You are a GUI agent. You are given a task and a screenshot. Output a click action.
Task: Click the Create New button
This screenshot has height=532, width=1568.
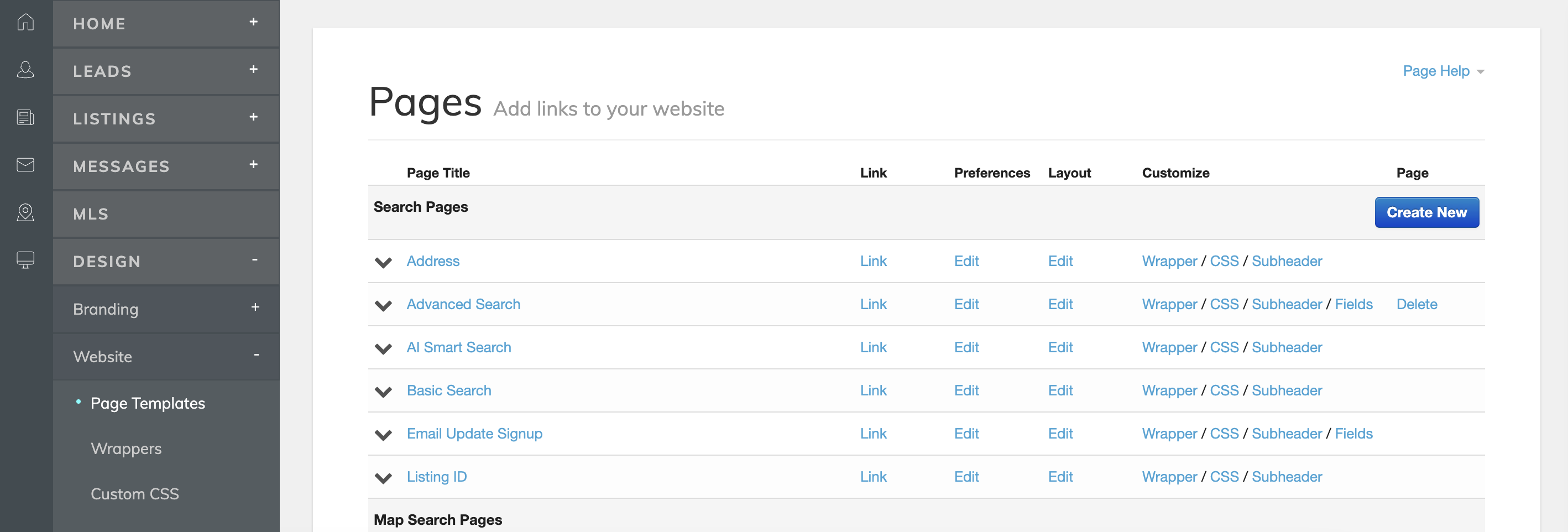1426,212
